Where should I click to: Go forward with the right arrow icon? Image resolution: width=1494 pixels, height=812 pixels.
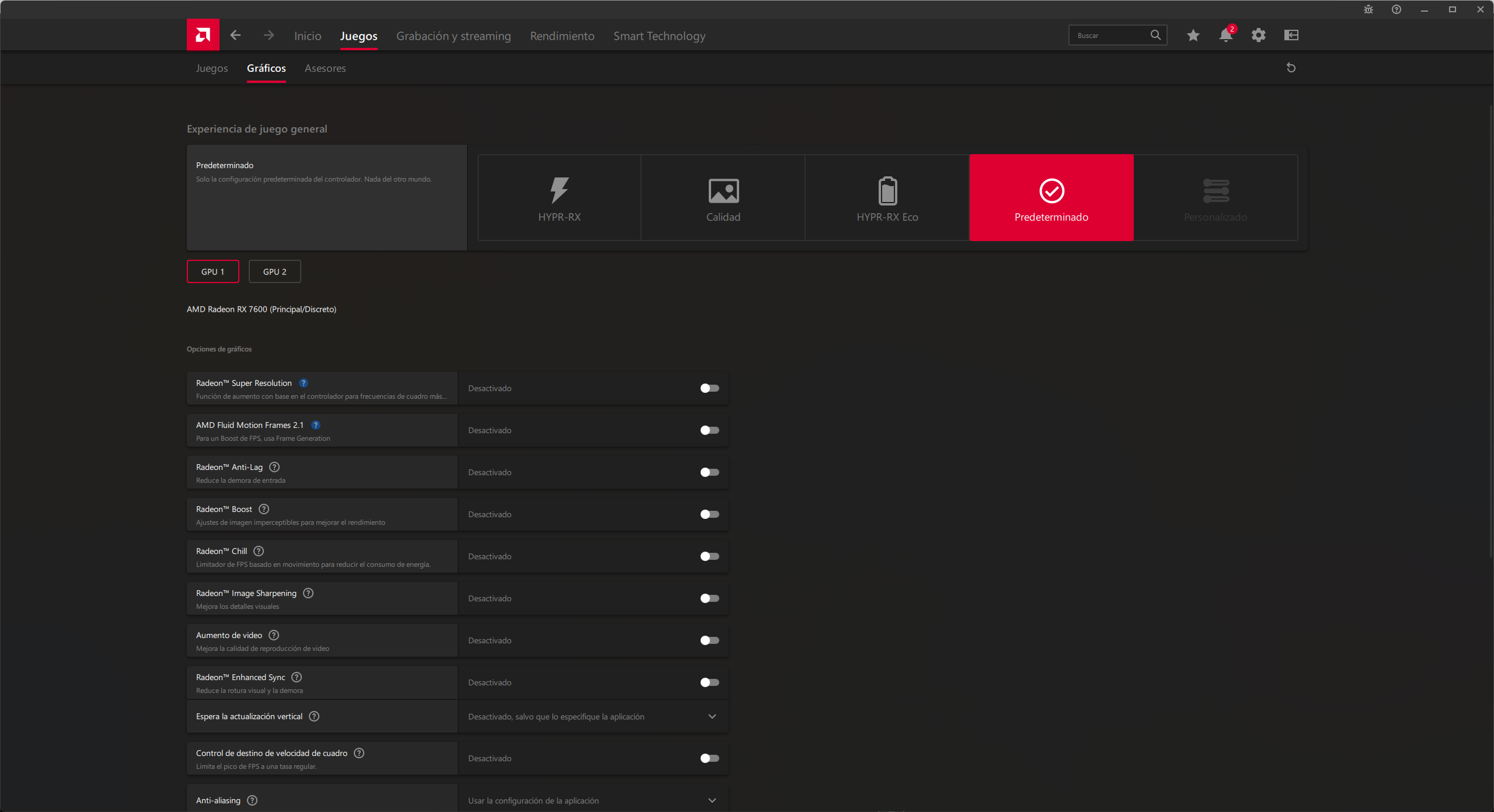coord(269,36)
